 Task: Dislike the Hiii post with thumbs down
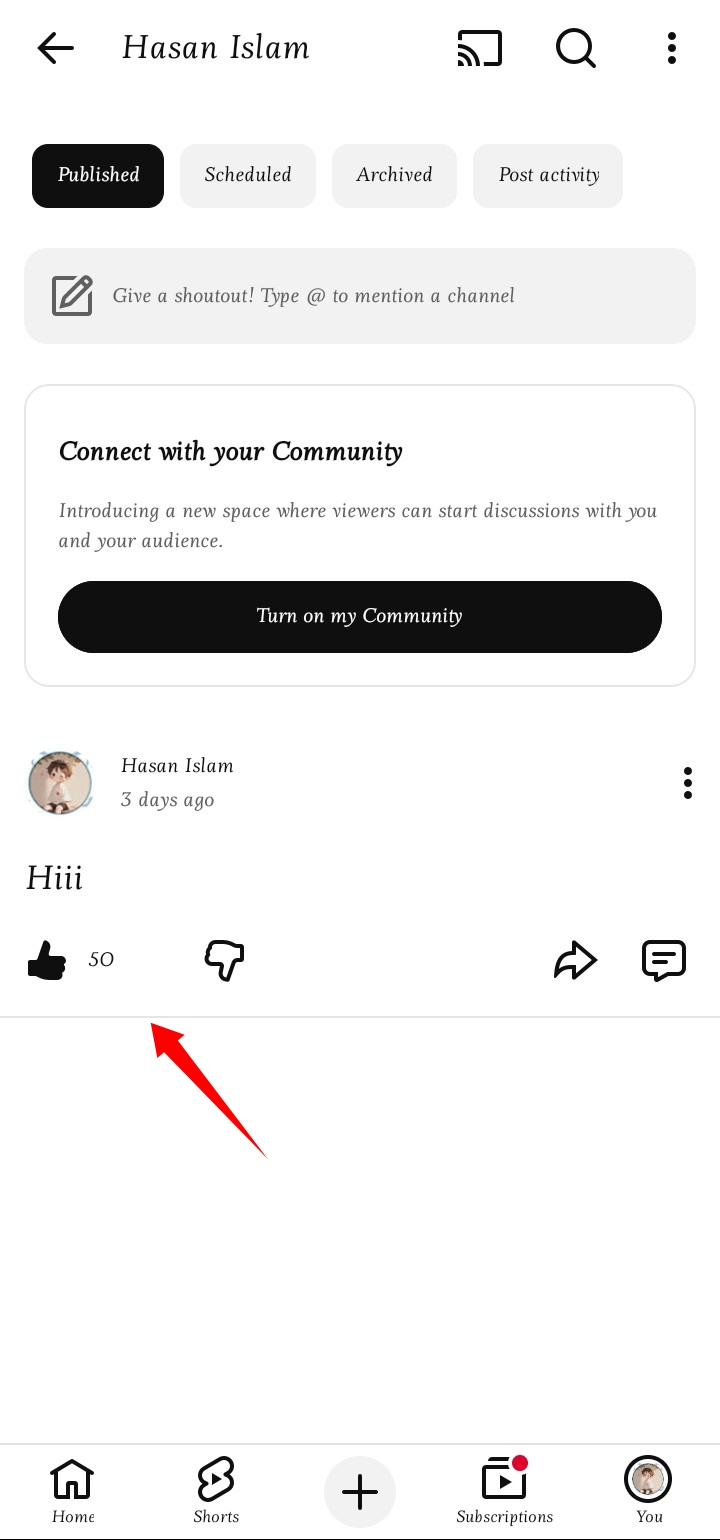point(224,961)
